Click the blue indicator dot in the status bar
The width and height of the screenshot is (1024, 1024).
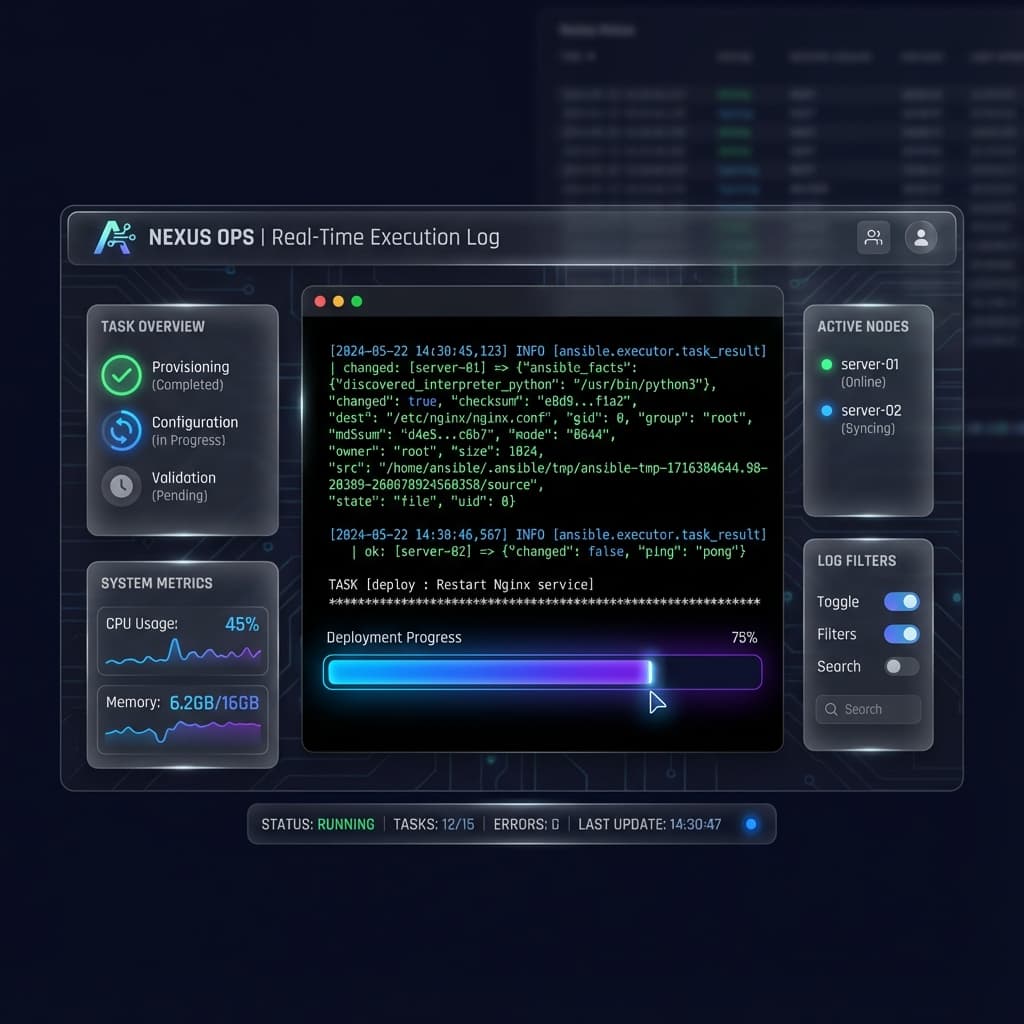click(x=751, y=824)
